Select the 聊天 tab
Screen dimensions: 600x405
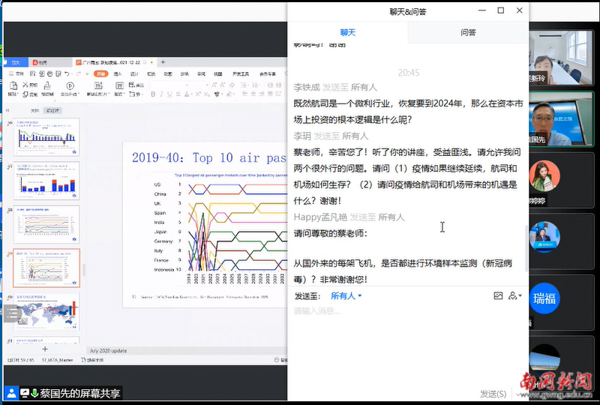tap(347, 32)
